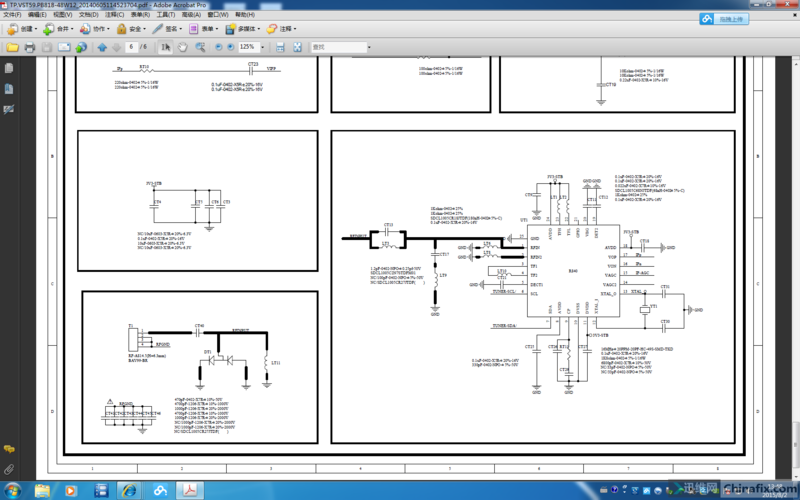This screenshot has height=500, width=800.
Task: Open the 安全 (Security) dropdown
Action: (134, 29)
